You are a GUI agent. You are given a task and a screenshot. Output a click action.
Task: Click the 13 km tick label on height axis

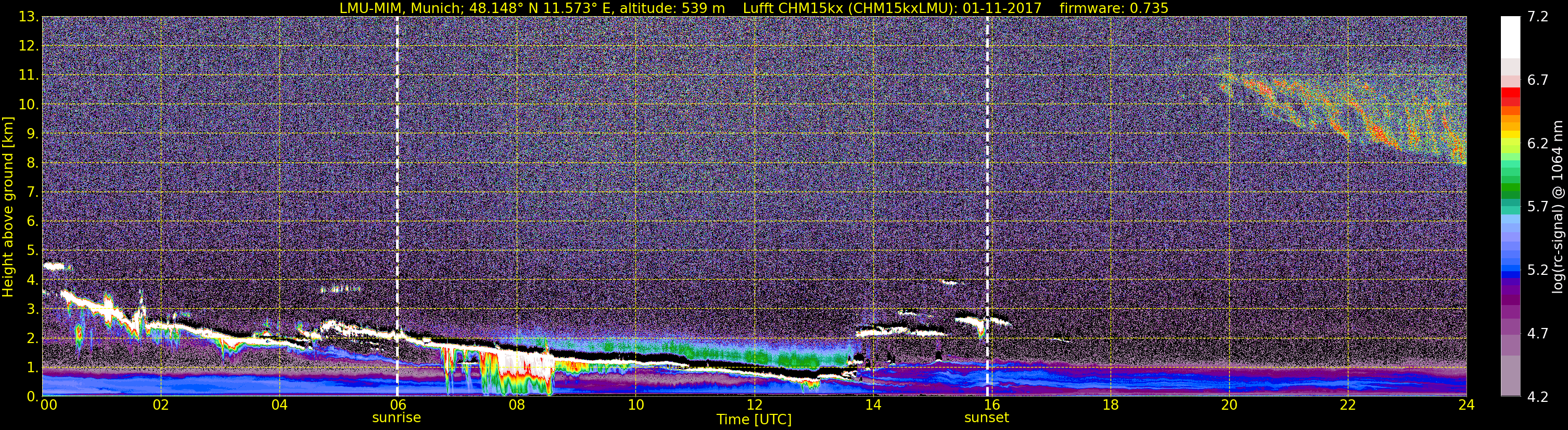tap(28, 17)
